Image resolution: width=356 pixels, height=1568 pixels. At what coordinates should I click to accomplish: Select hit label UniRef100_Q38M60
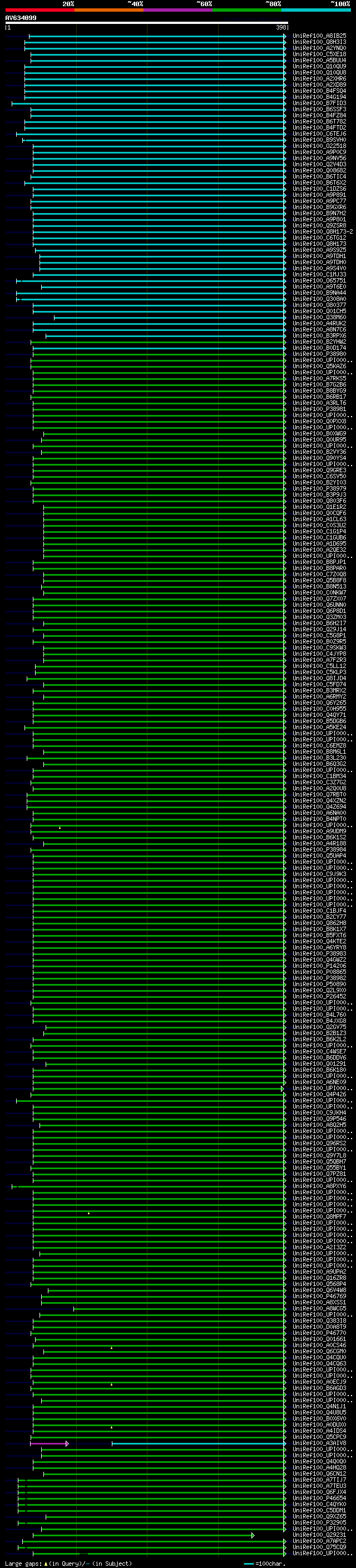coord(319,317)
